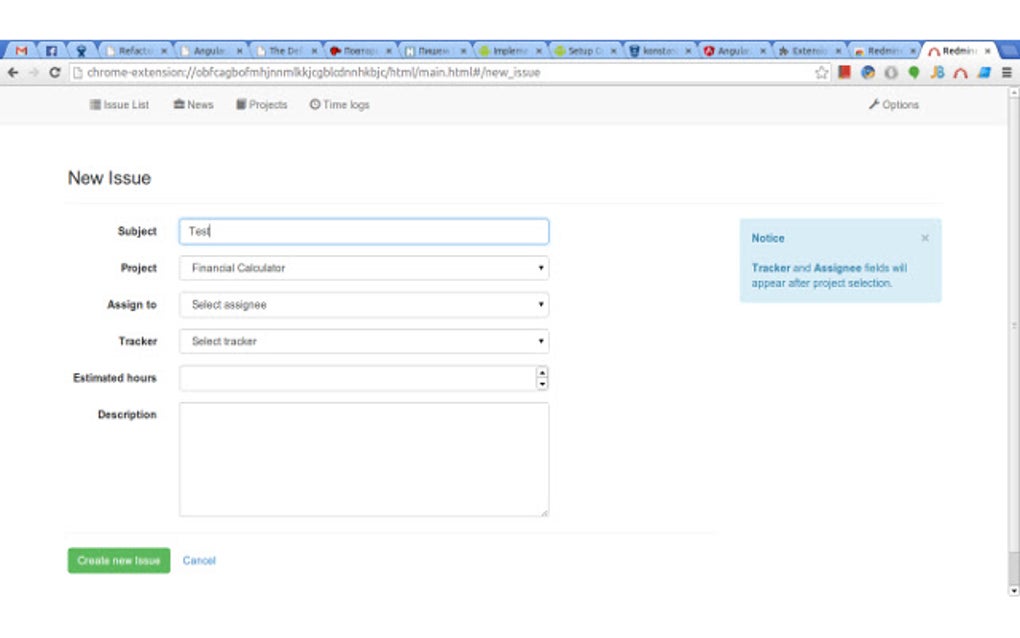1020x638 pixels.
Task: Open Time logs
Action: click(x=340, y=104)
